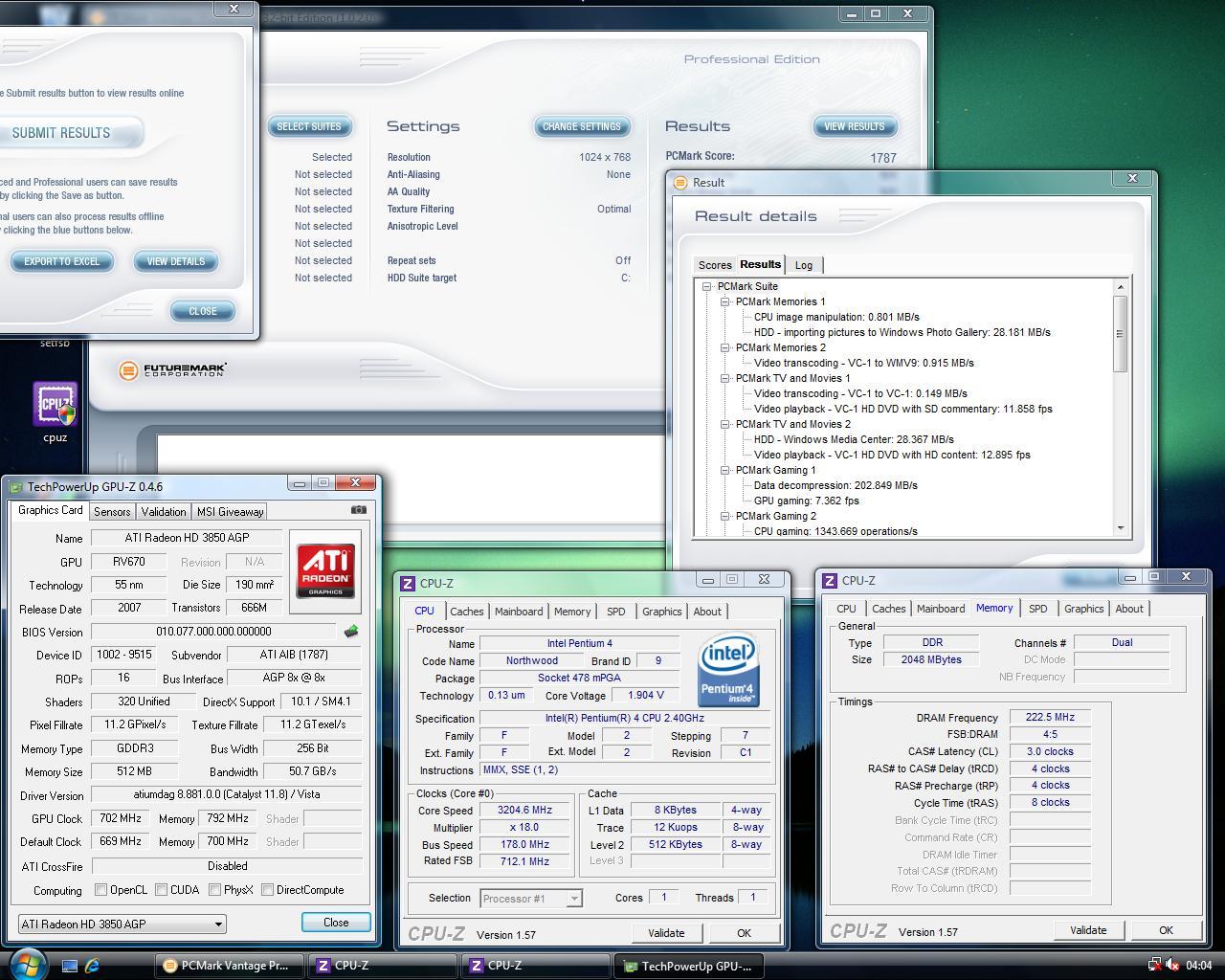The height and width of the screenshot is (980, 1225).
Task: Select the PCMark Vantage taskbar button
Action: pos(229,966)
